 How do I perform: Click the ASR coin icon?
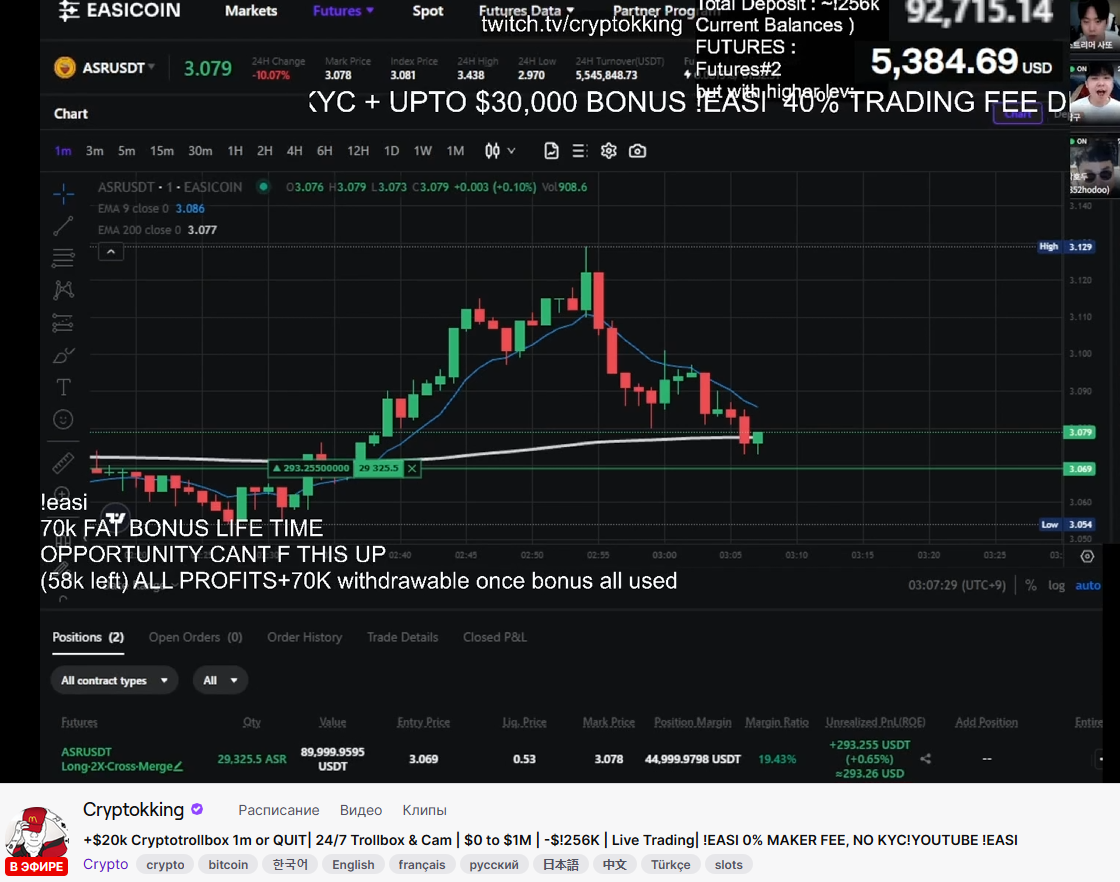point(65,68)
